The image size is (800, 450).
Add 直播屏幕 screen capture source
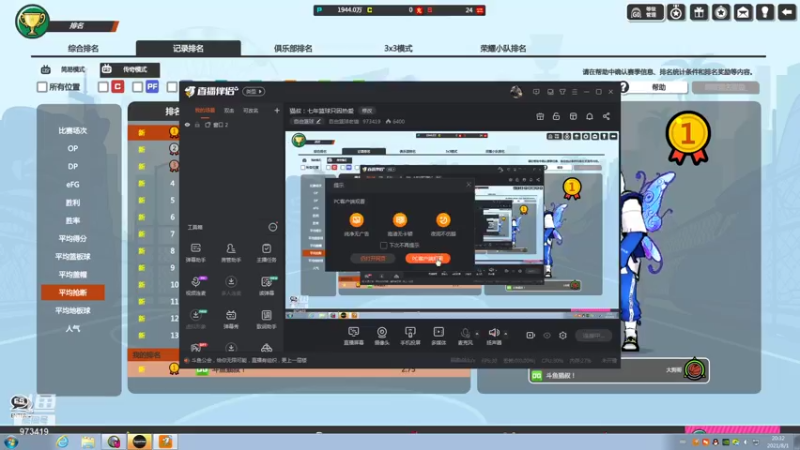pos(353,336)
